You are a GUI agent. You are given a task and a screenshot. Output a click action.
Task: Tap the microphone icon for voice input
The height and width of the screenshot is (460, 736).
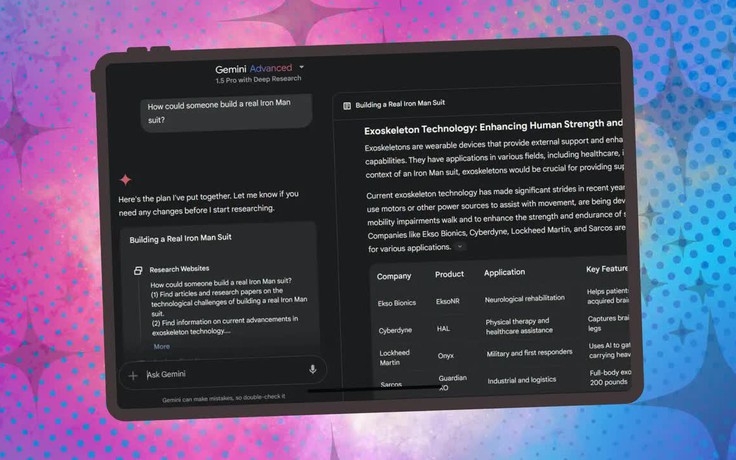pos(313,370)
